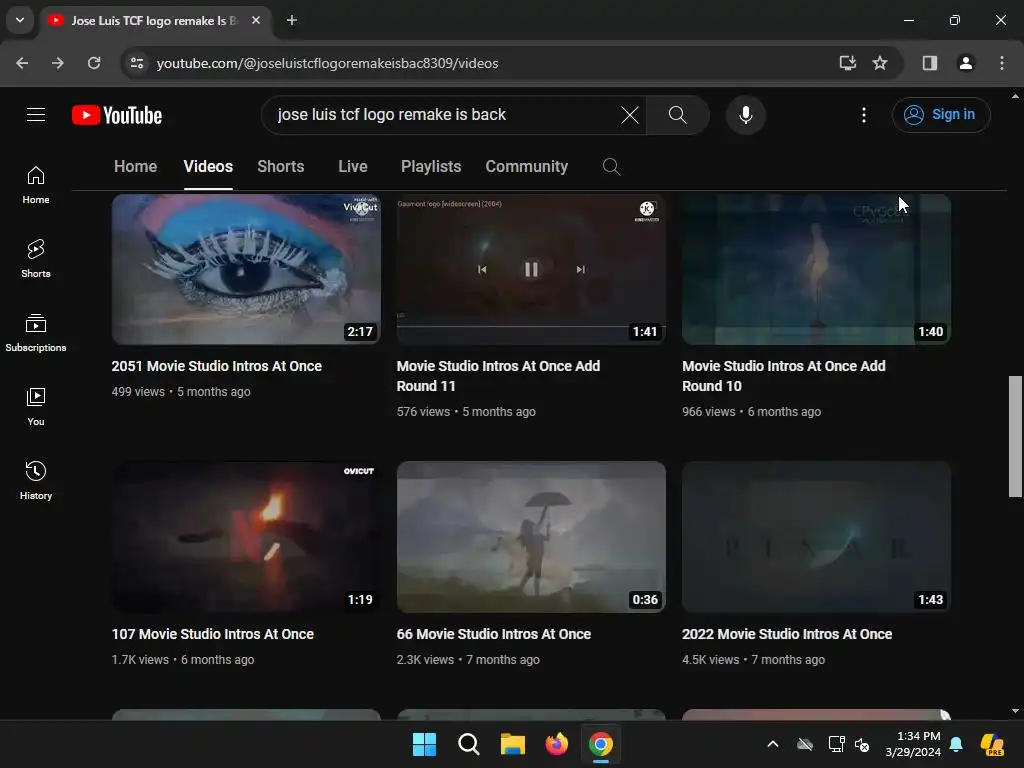Open the Playlists tab
Image resolution: width=1024 pixels, height=768 pixels.
pos(431,167)
